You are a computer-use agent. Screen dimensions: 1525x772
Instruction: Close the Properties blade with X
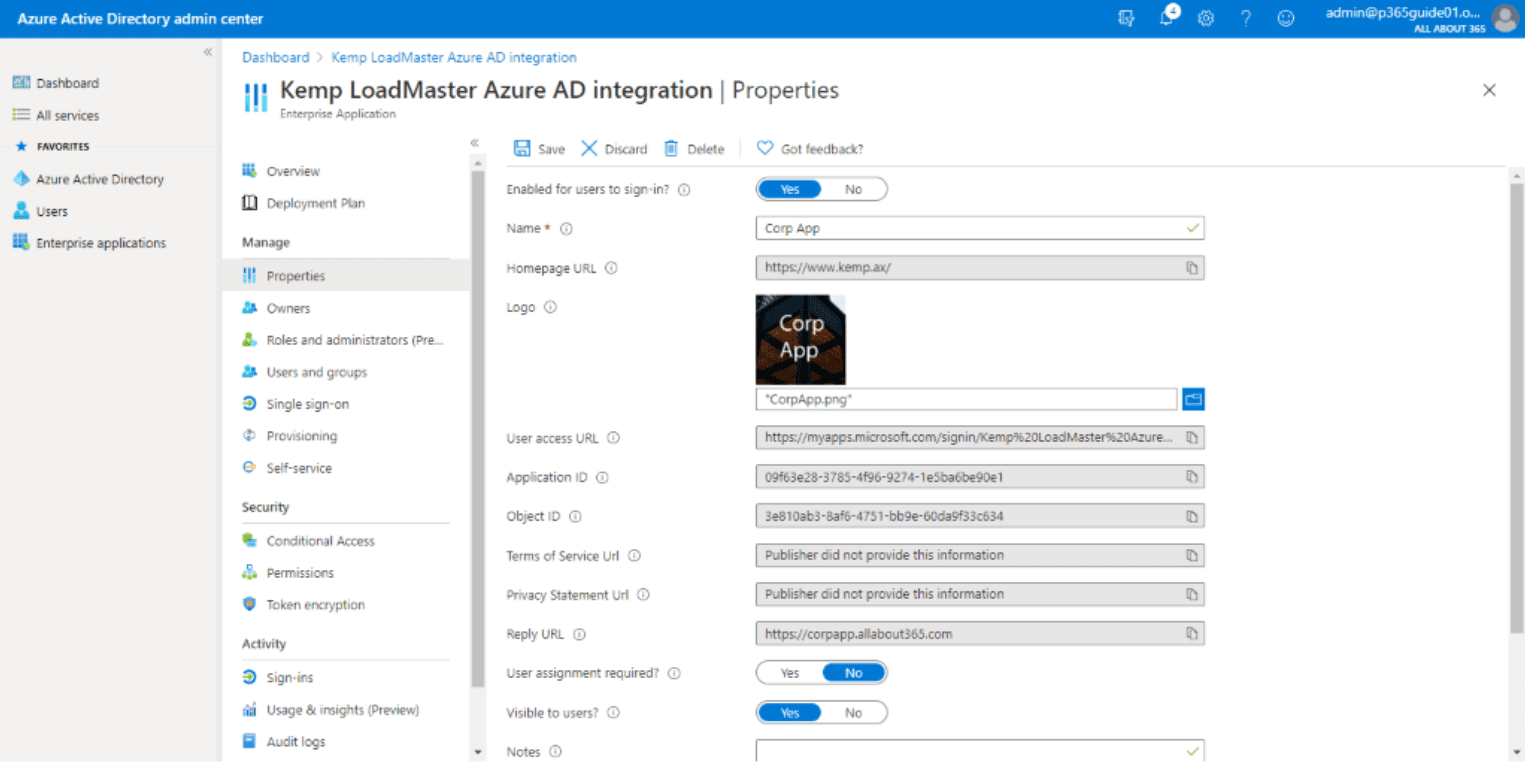(x=1489, y=90)
